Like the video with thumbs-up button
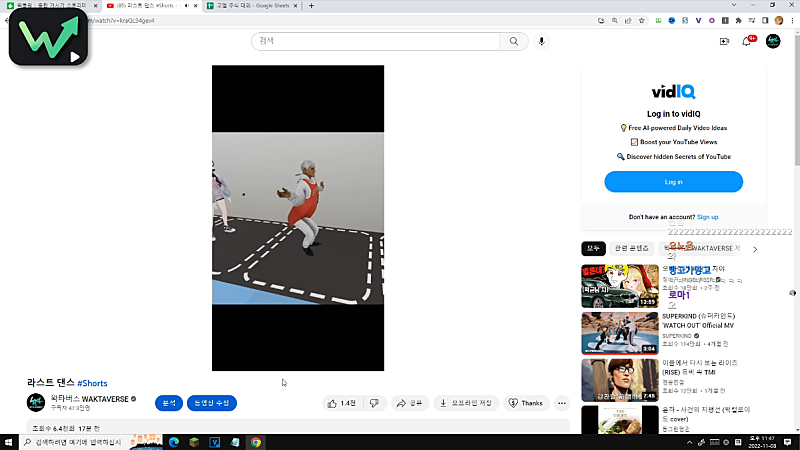800x450 pixels. (342, 403)
